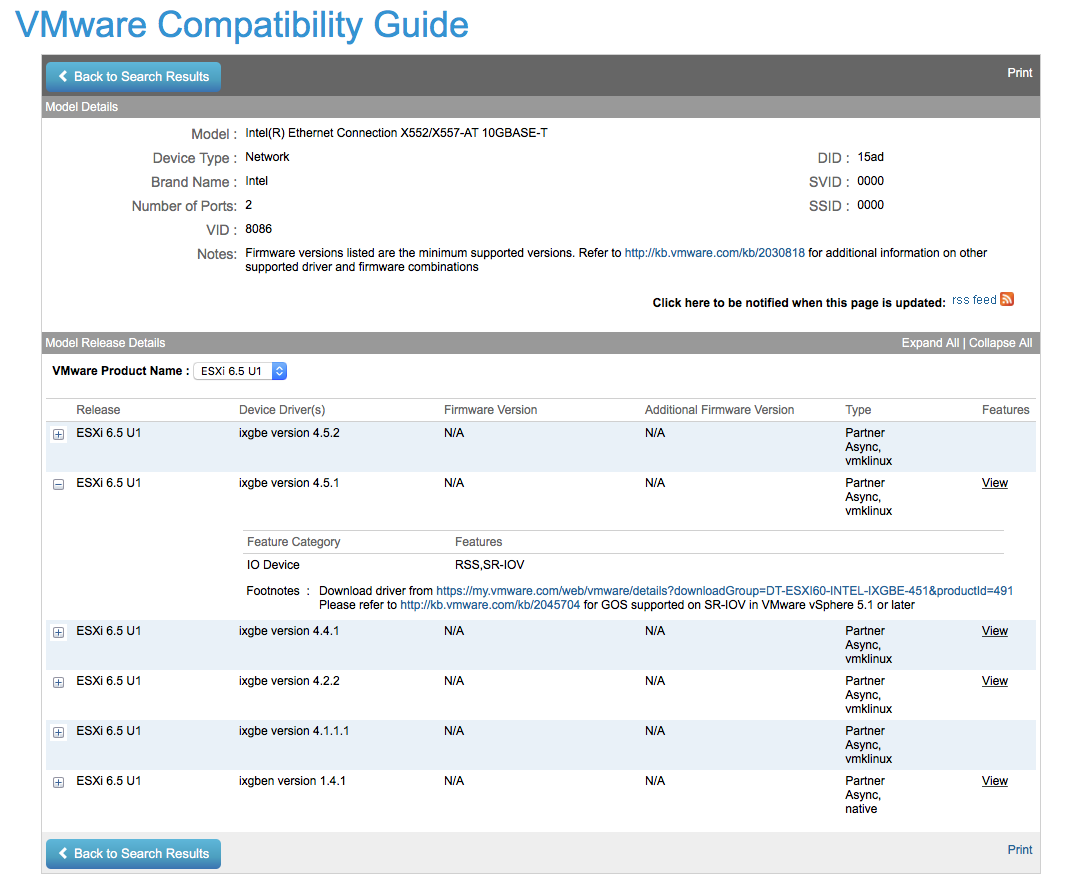Viewport: 1075px width, 888px height.
Task: Click Expand All in release details
Action: [930, 343]
